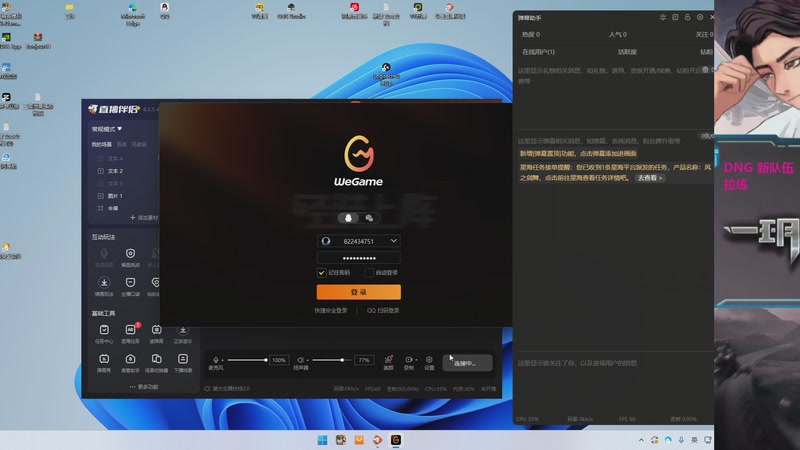Open QQ 扫码登录 QR login link
The height and width of the screenshot is (450, 800).
[x=383, y=310]
